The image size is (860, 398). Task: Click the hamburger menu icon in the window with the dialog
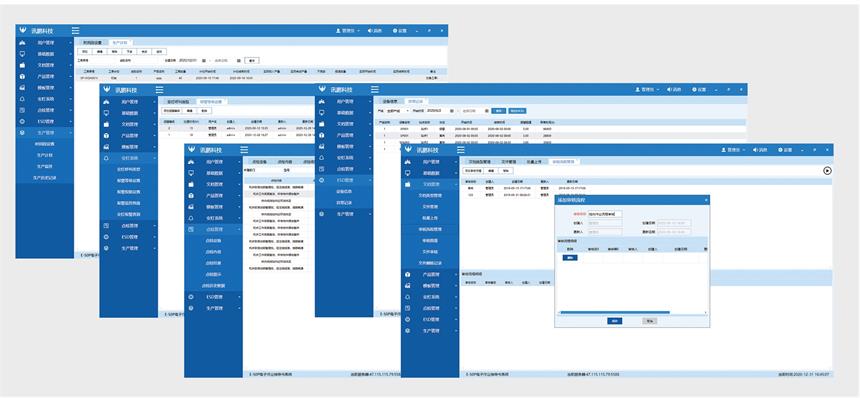coord(461,150)
